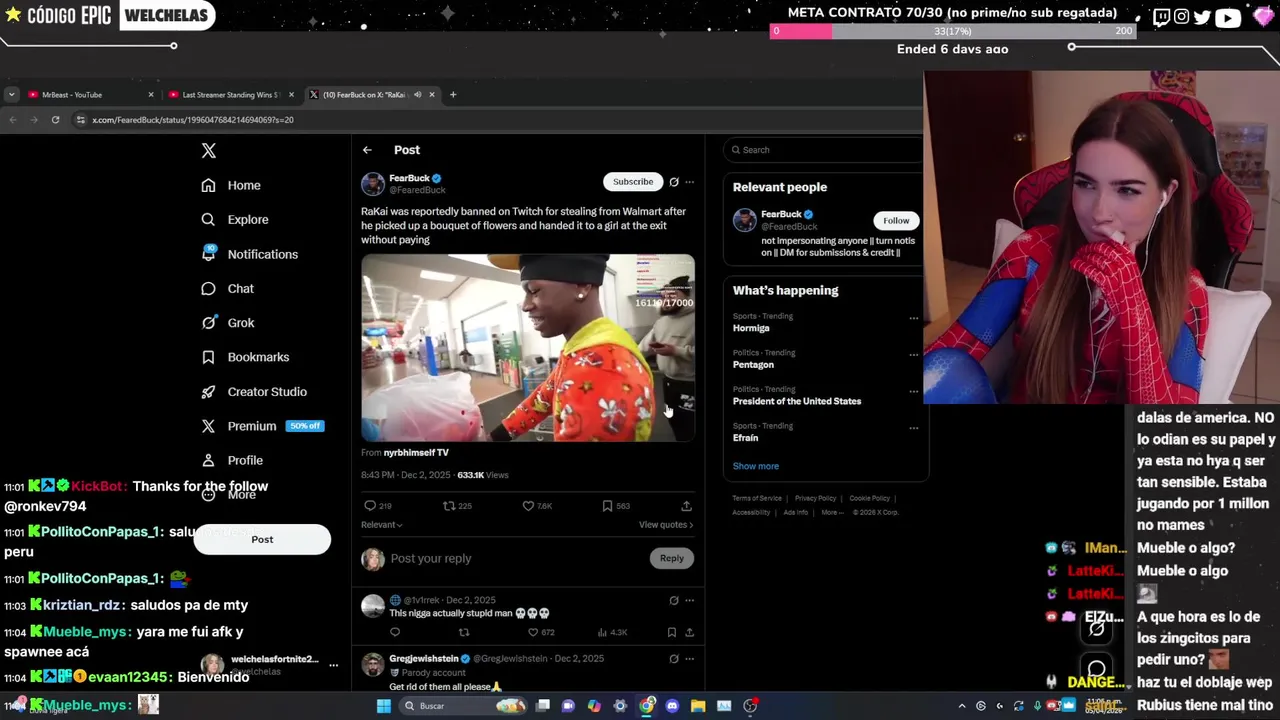Mute audio on the FearBuck X tab
This screenshot has height=720, width=1280.
(417, 95)
